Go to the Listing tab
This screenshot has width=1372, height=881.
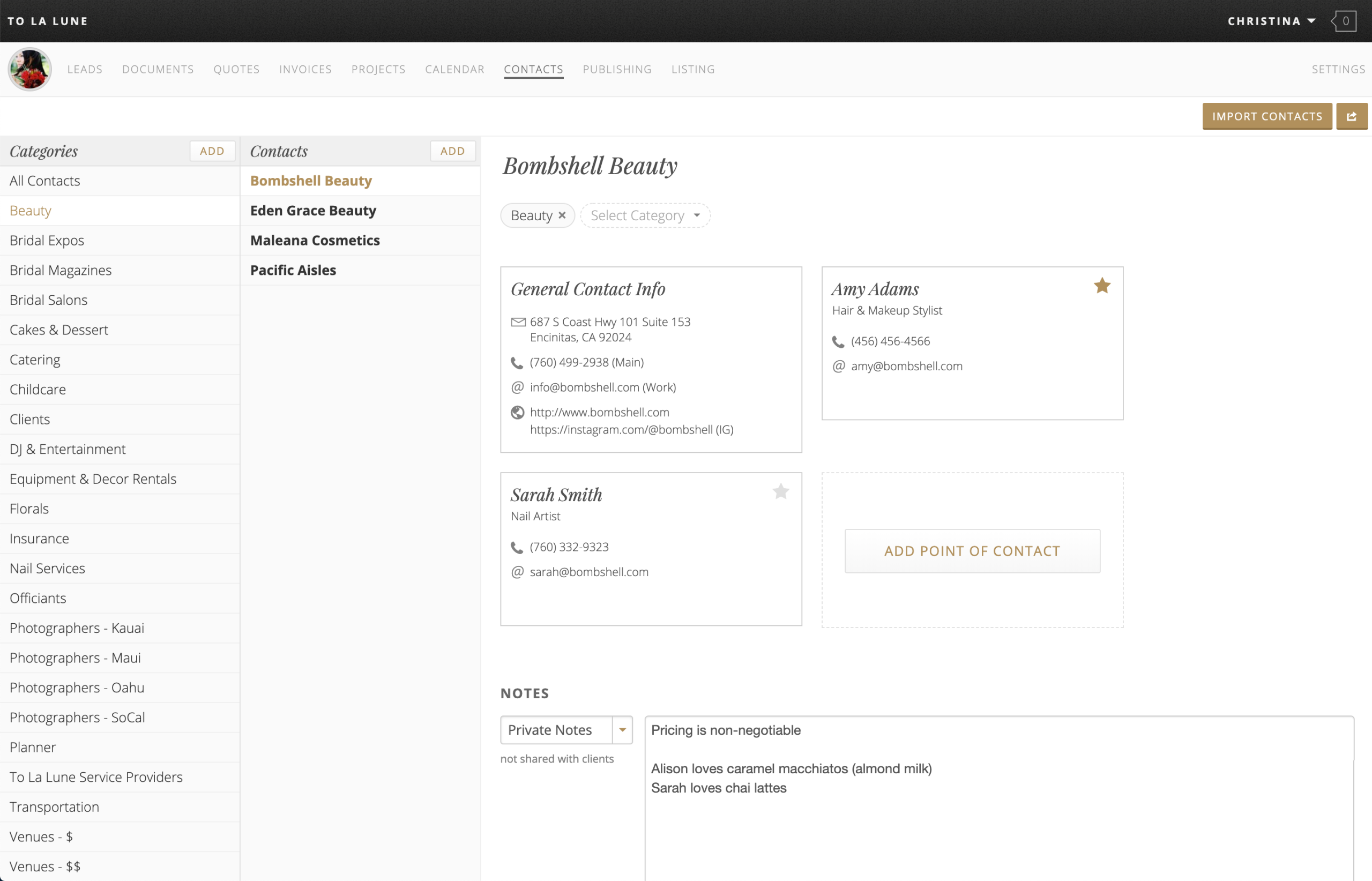(x=693, y=69)
